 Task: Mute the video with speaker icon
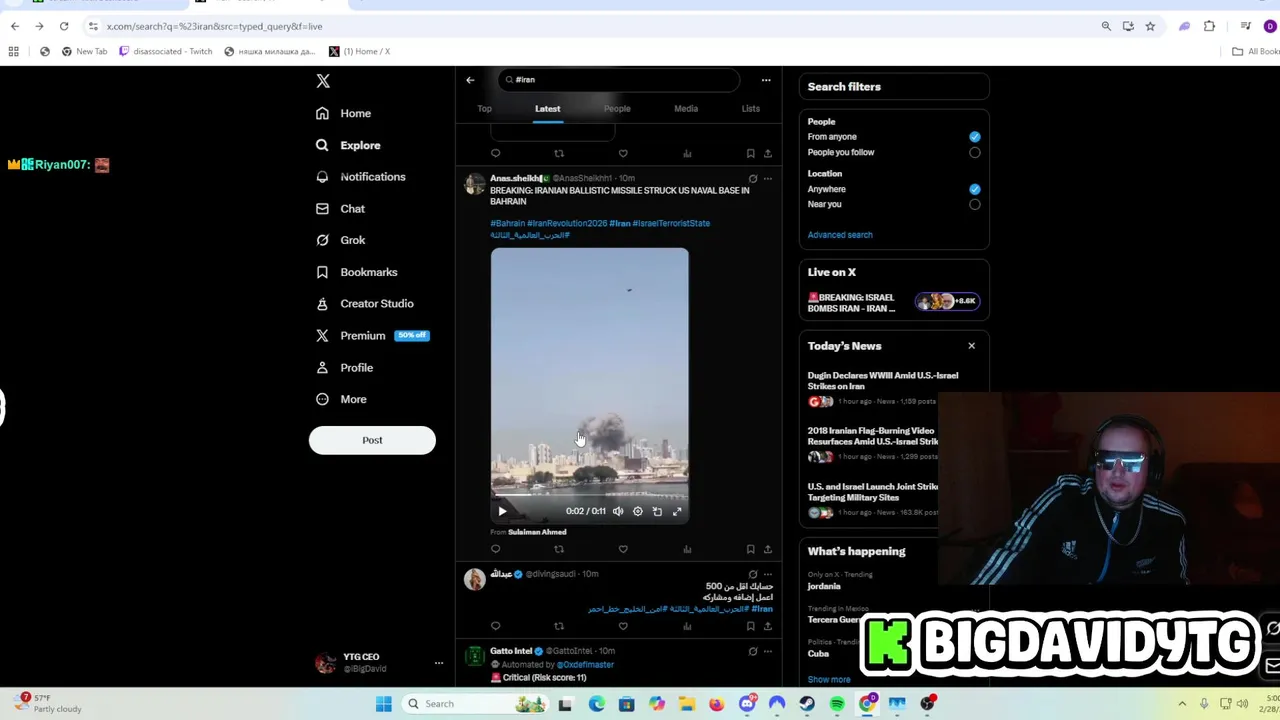click(x=618, y=511)
